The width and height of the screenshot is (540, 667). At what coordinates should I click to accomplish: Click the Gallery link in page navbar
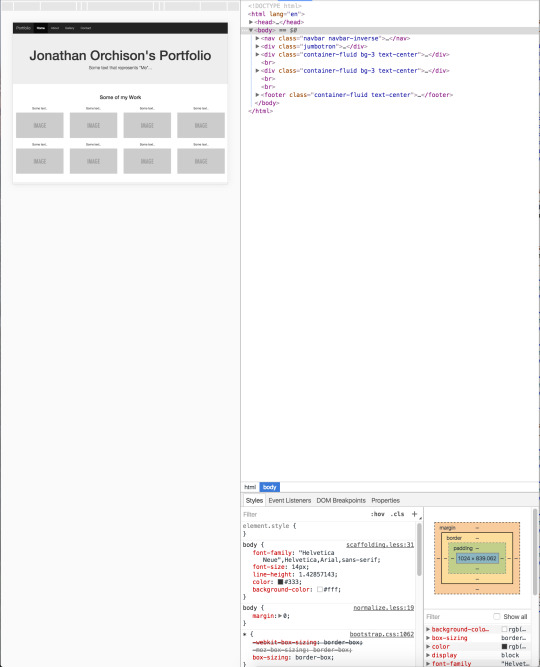pyautogui.click(x=70, y=28)
